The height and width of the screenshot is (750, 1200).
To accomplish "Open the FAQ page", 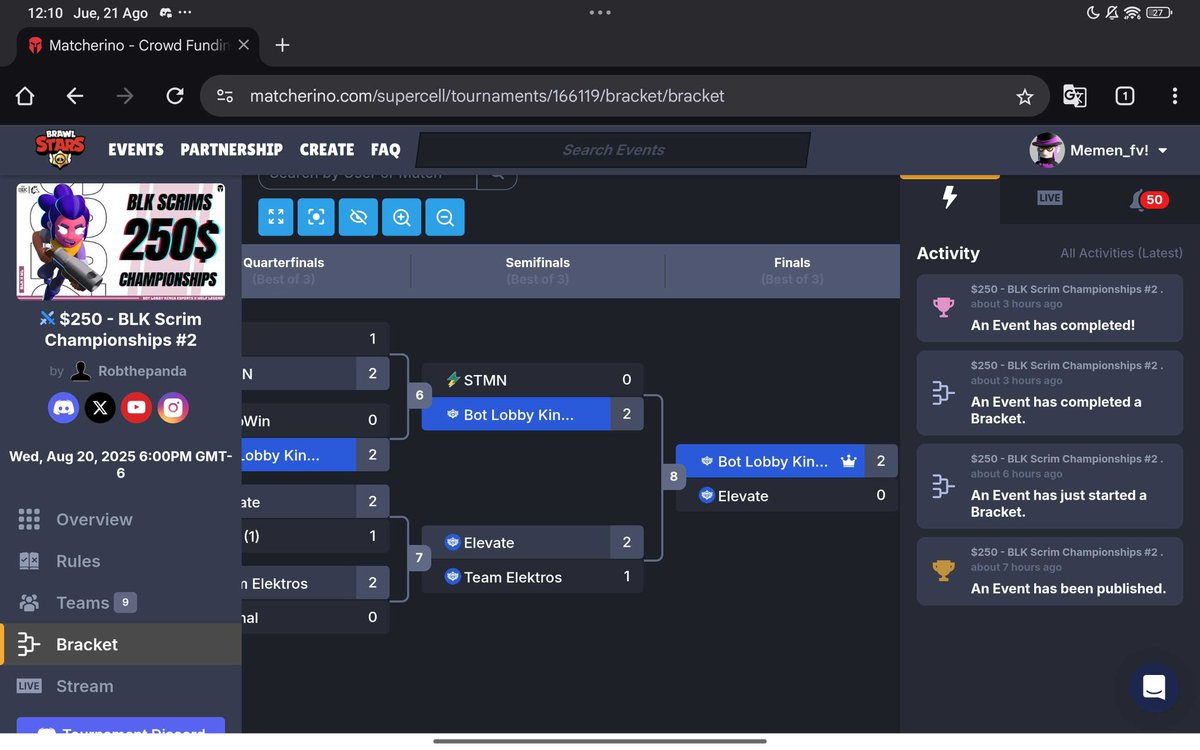I will tap(385, 149).
